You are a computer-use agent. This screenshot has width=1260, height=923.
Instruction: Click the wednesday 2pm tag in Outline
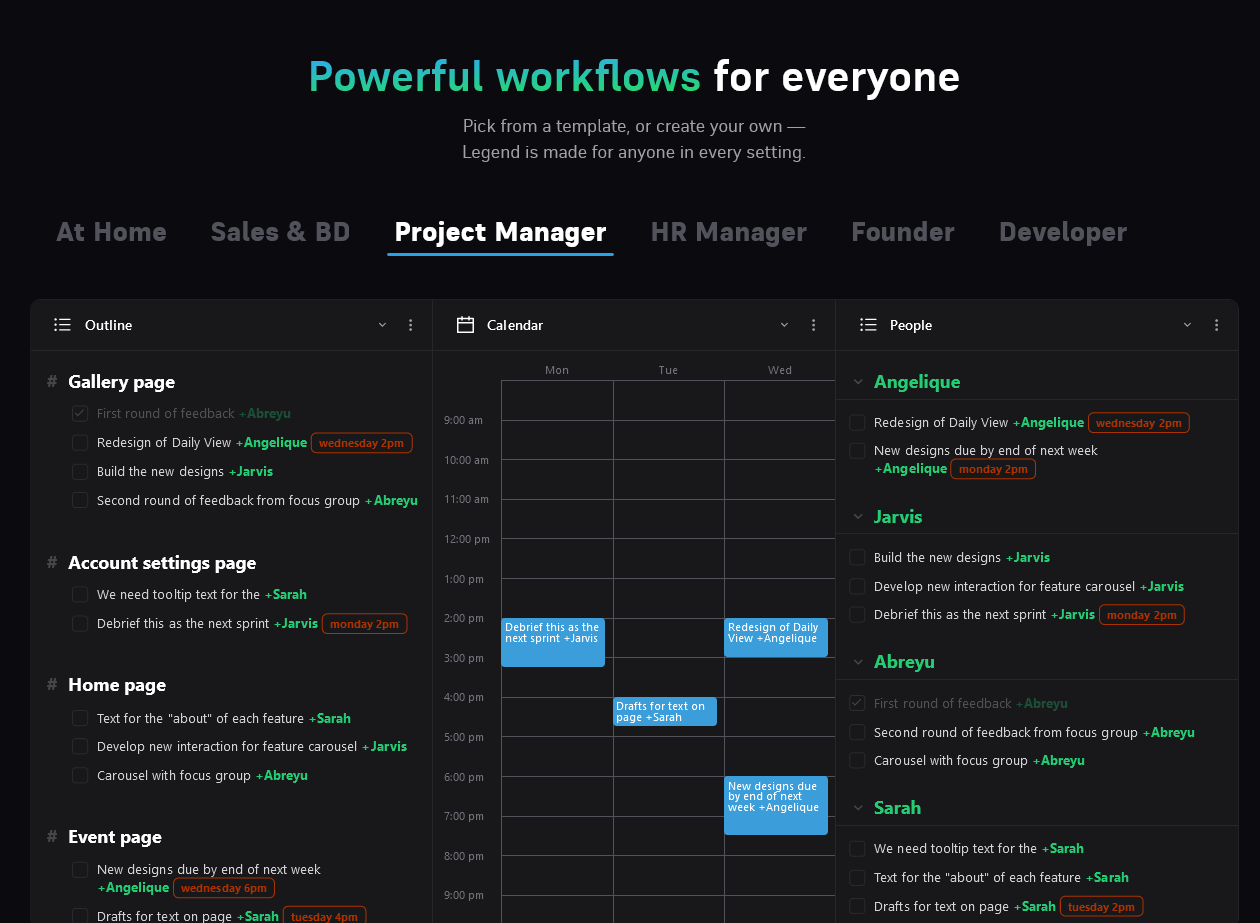pyautogui.click(x=361, y=443)
